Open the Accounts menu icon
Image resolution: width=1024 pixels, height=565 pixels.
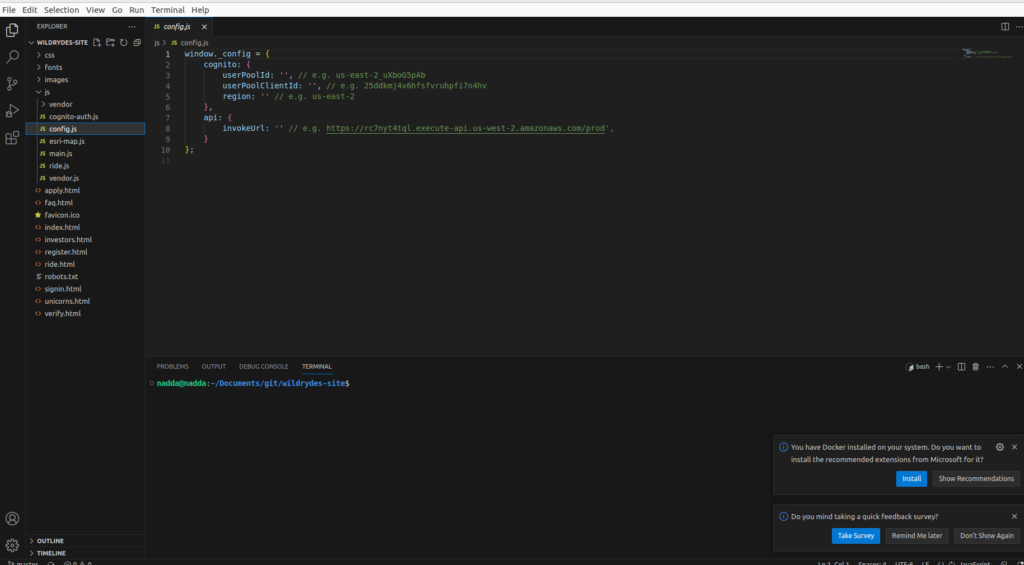(12, 519)
